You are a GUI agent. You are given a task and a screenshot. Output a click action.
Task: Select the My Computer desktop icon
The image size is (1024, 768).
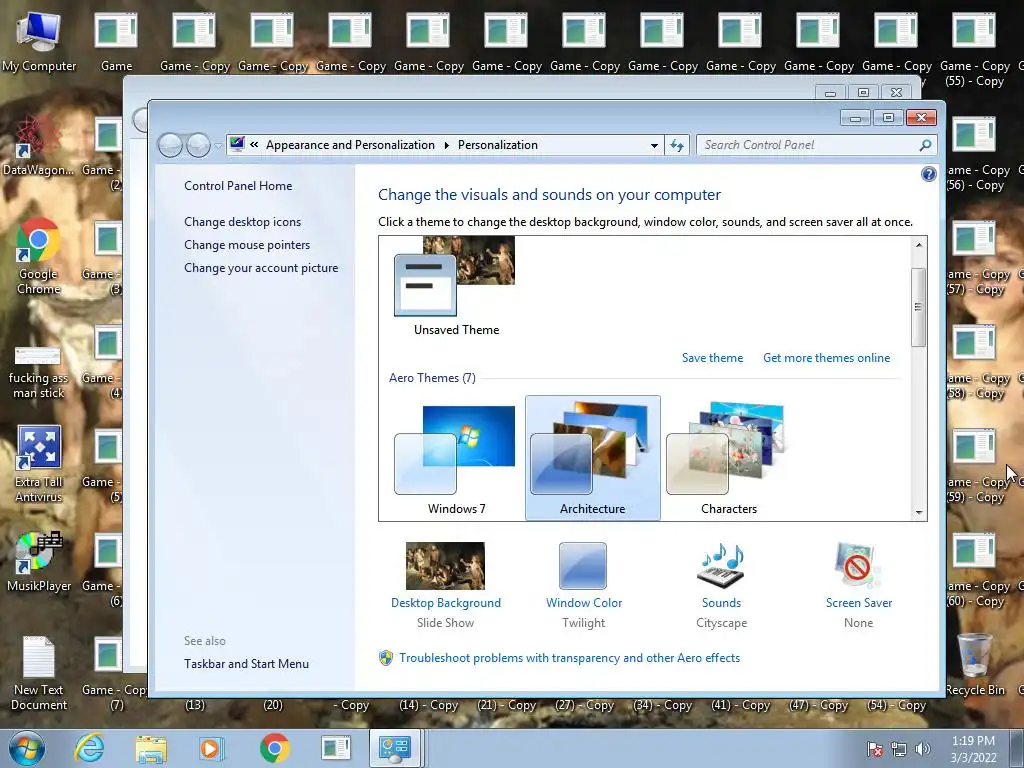pos(39,41)
